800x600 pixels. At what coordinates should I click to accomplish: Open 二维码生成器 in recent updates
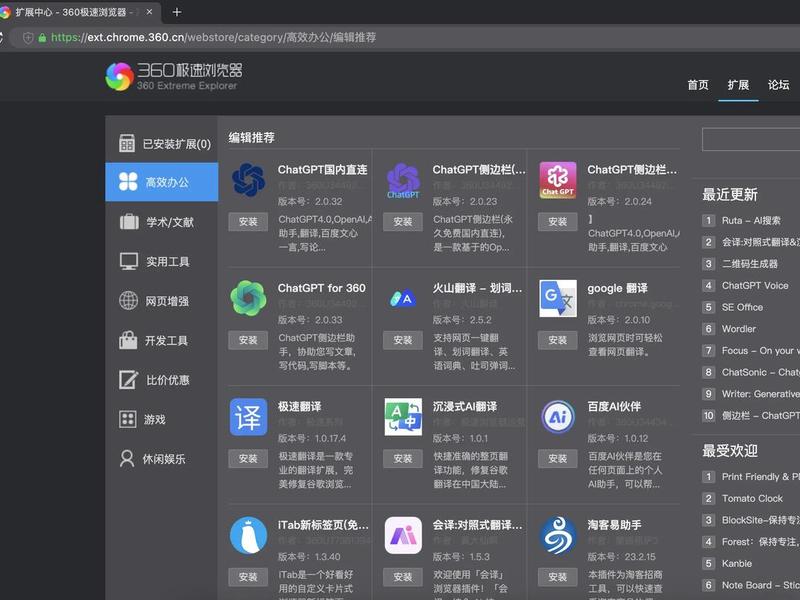tap(749, 264)
